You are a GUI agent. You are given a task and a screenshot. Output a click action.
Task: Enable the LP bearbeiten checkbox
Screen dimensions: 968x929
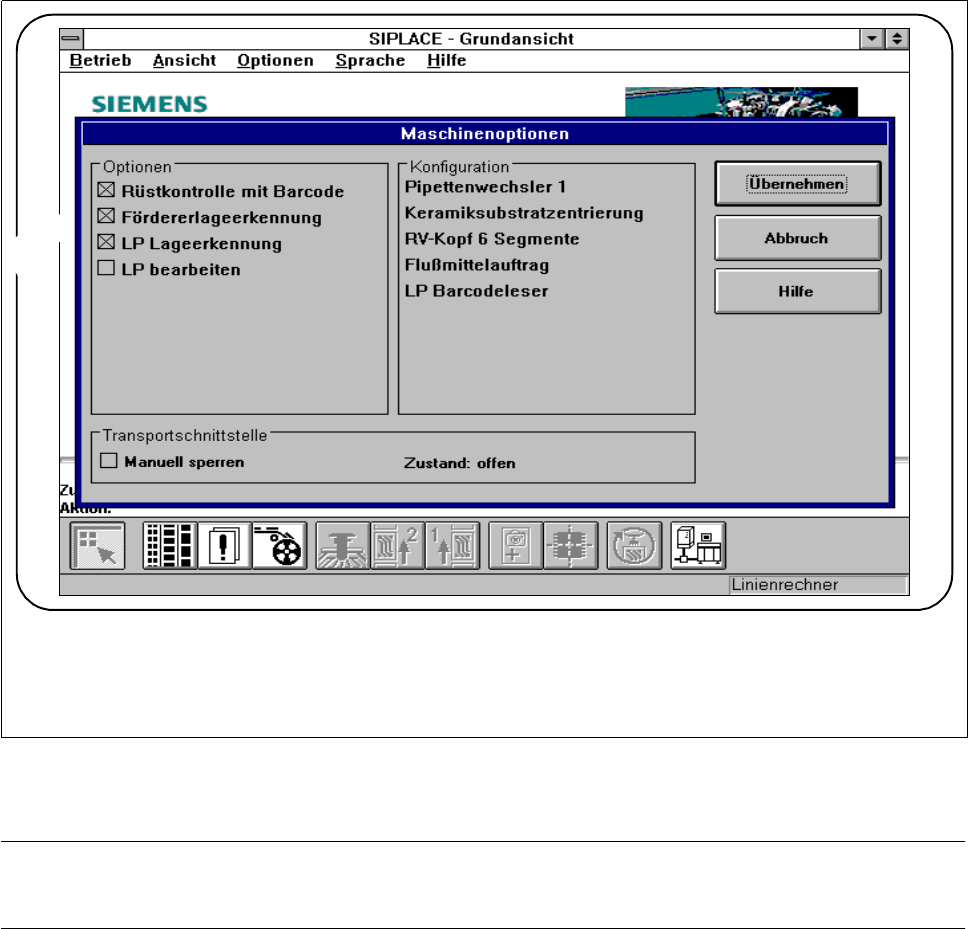[x=106, y=268]
